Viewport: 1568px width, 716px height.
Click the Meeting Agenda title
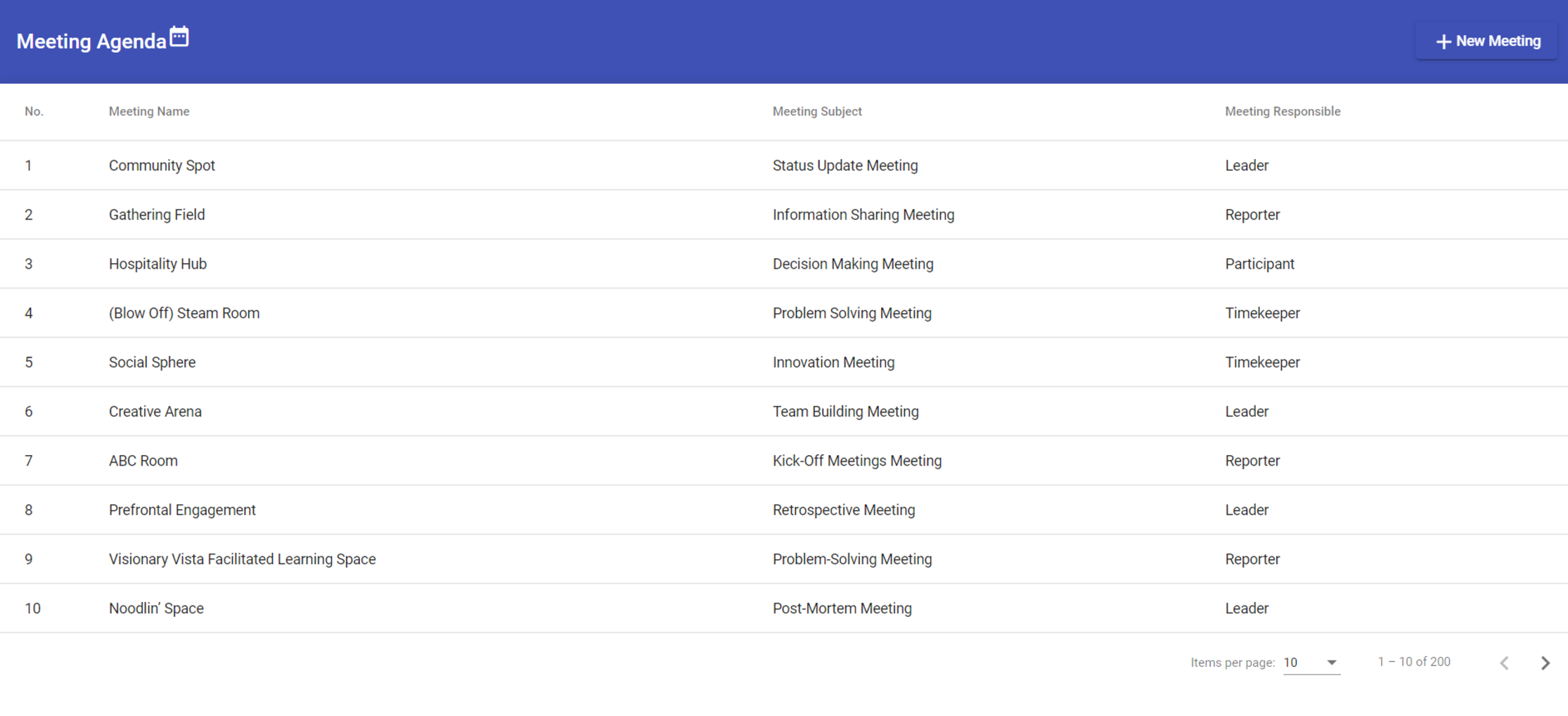(x=91, y=41)
